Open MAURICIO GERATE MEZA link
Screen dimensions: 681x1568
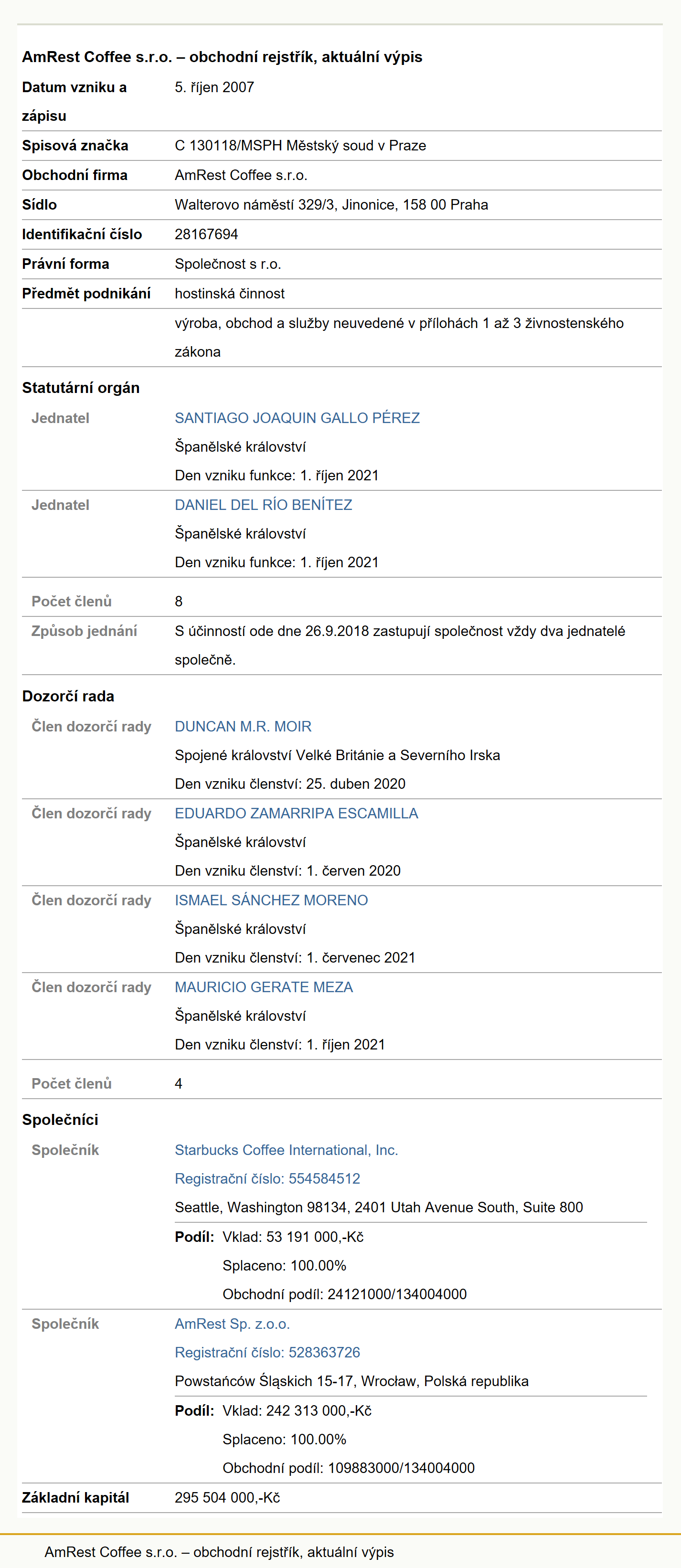[264, 987]
